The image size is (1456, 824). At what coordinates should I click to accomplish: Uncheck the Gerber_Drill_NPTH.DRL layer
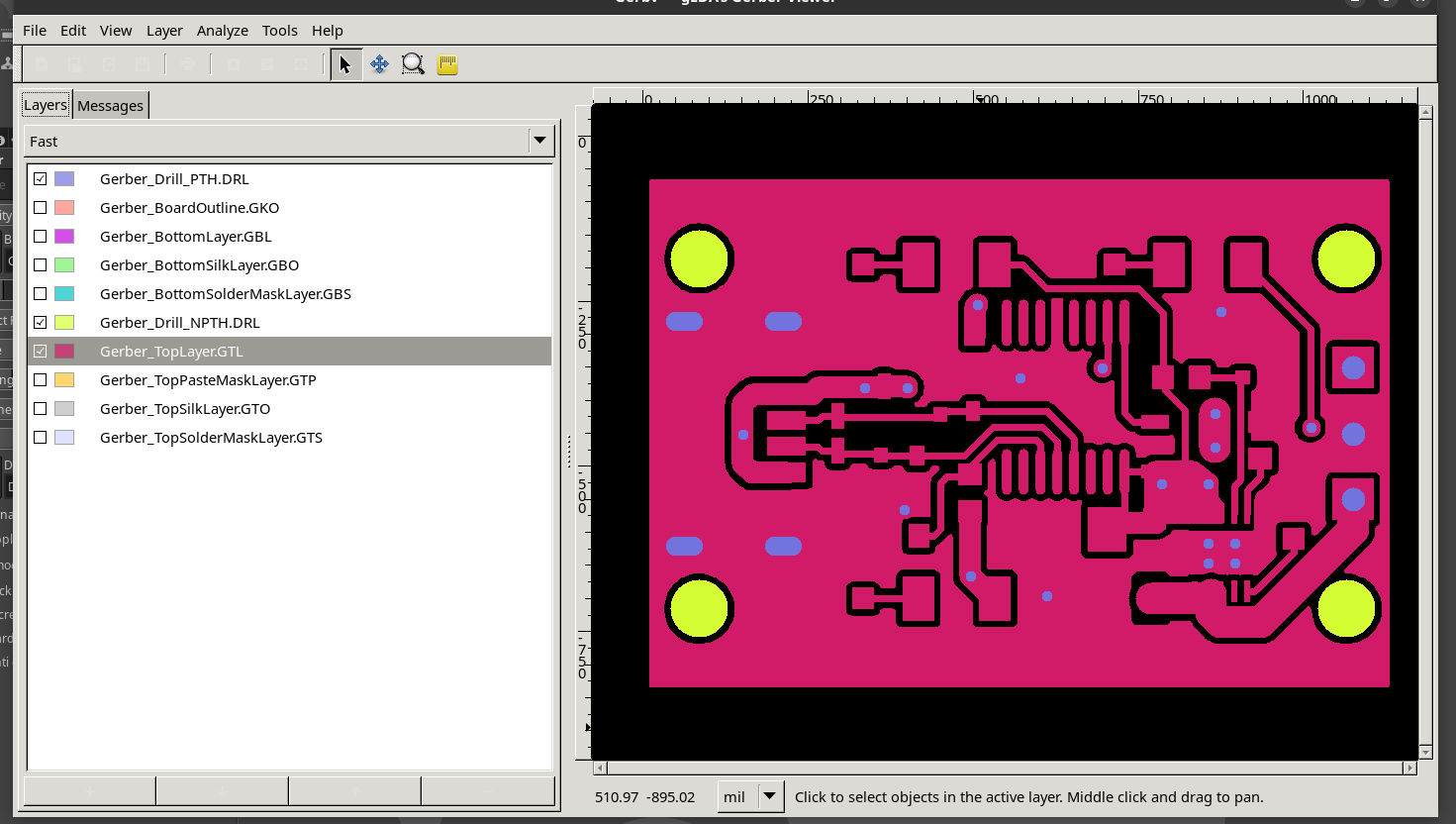[41, 323]
